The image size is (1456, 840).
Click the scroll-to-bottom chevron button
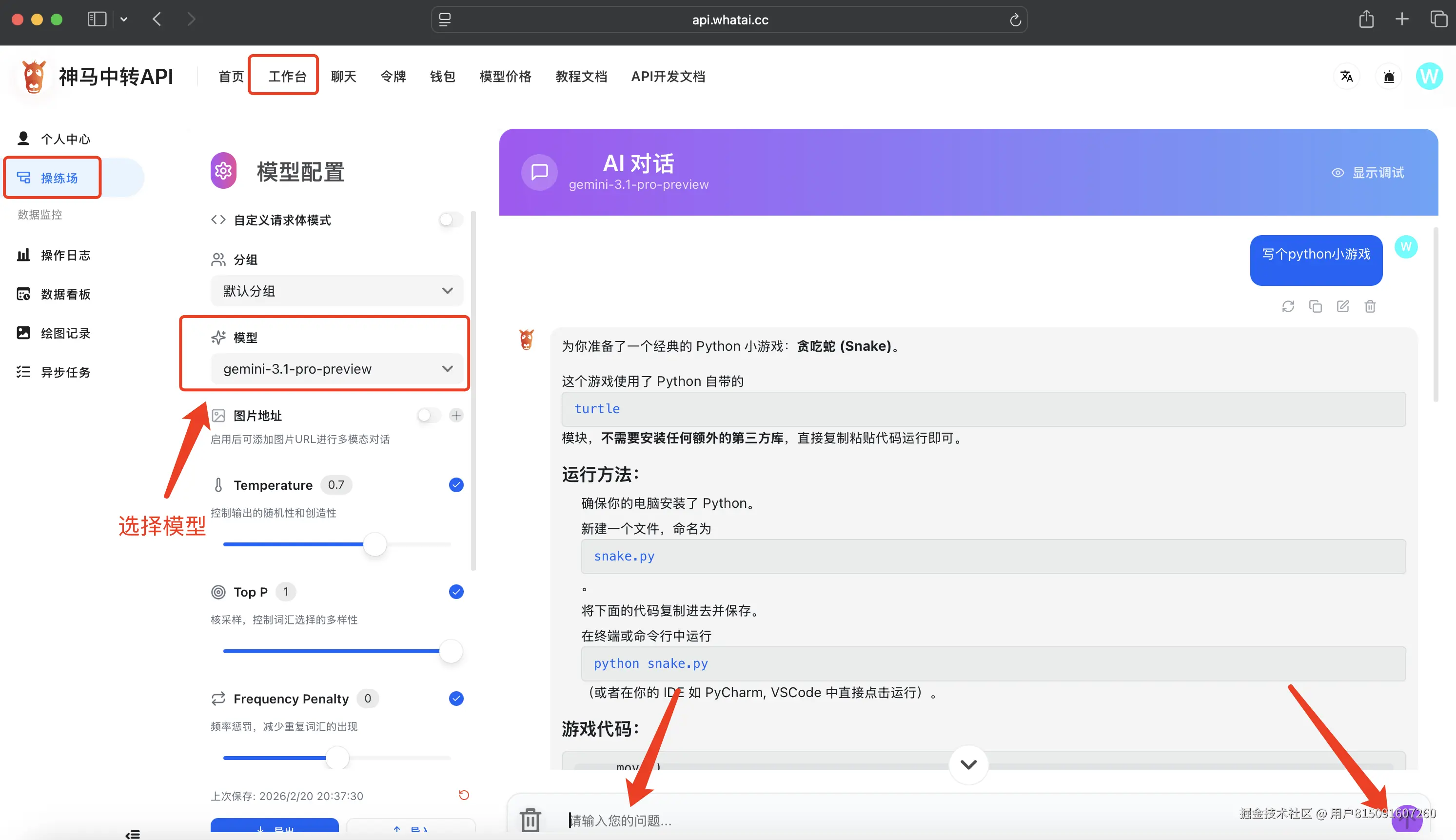coord(968,764)
